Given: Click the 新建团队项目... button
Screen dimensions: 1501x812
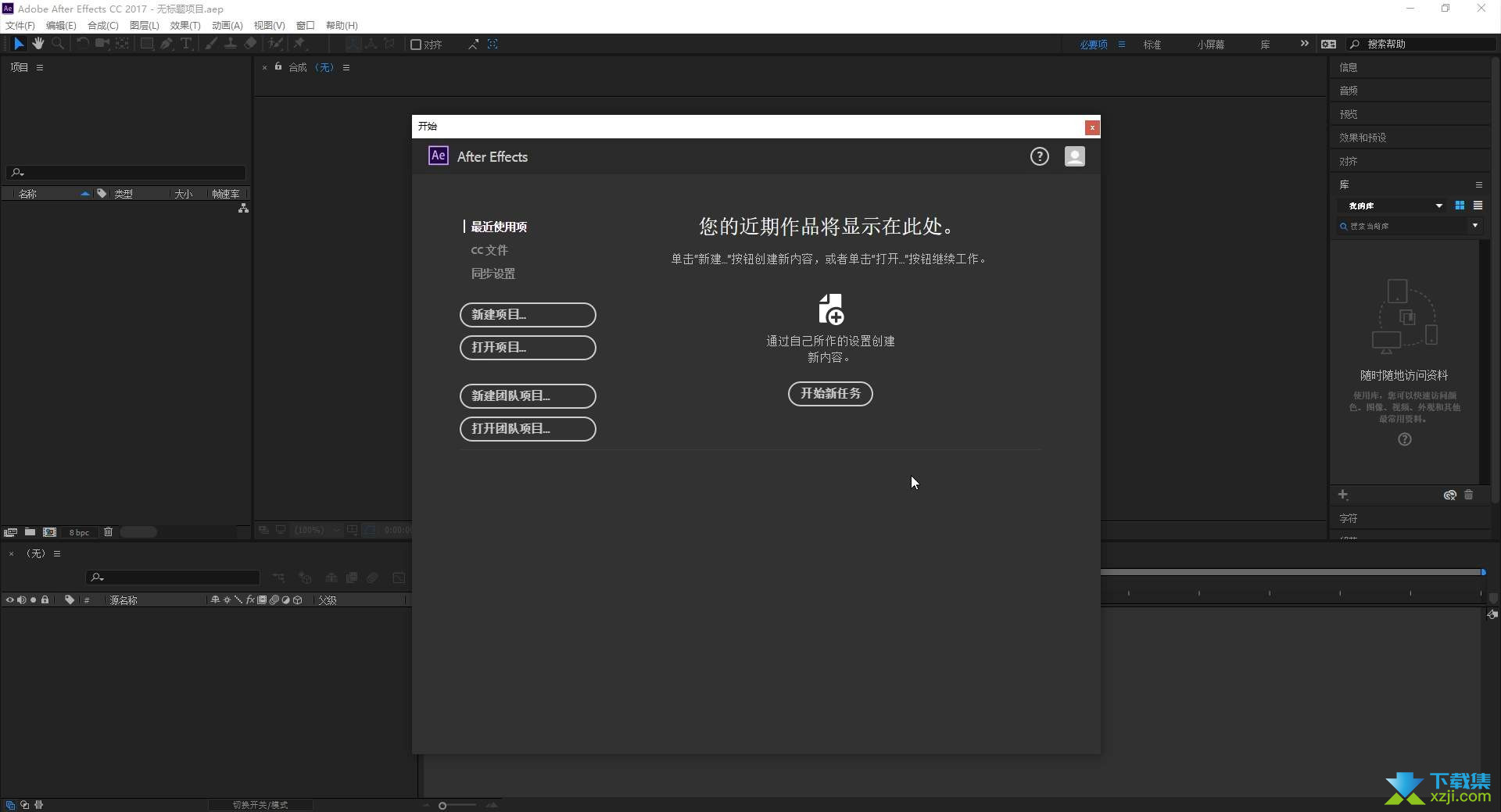Looking at the screenshot, I should 528,396.
